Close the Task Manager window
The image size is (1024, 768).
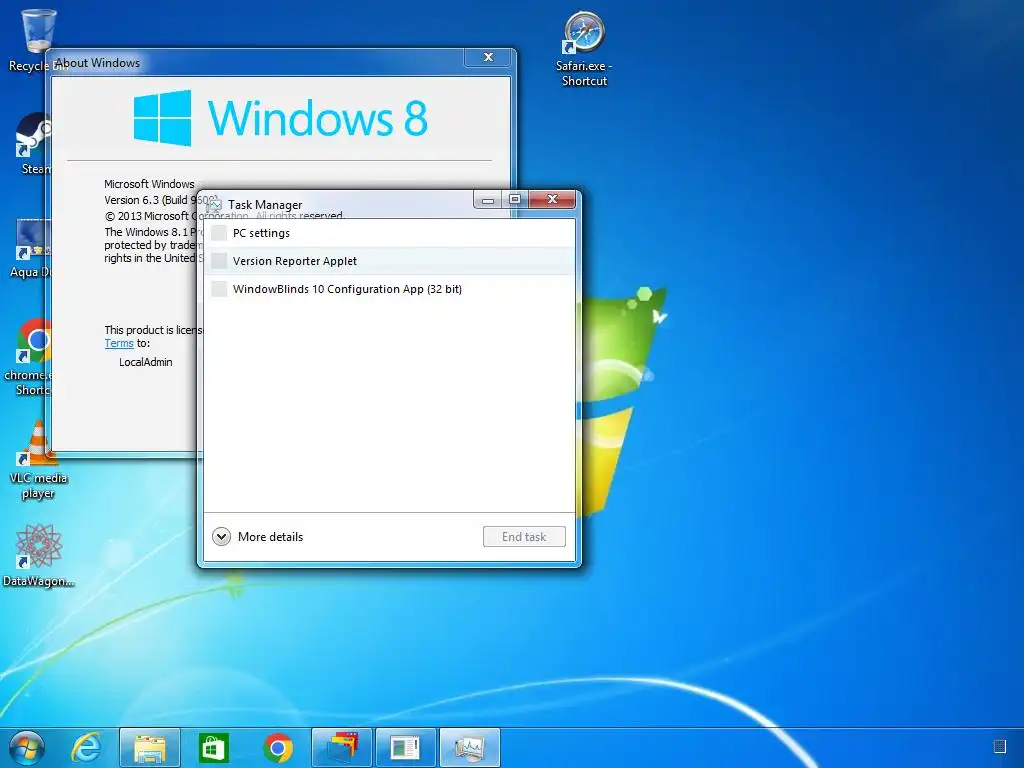pyautogui.click(x=552, y=200)
